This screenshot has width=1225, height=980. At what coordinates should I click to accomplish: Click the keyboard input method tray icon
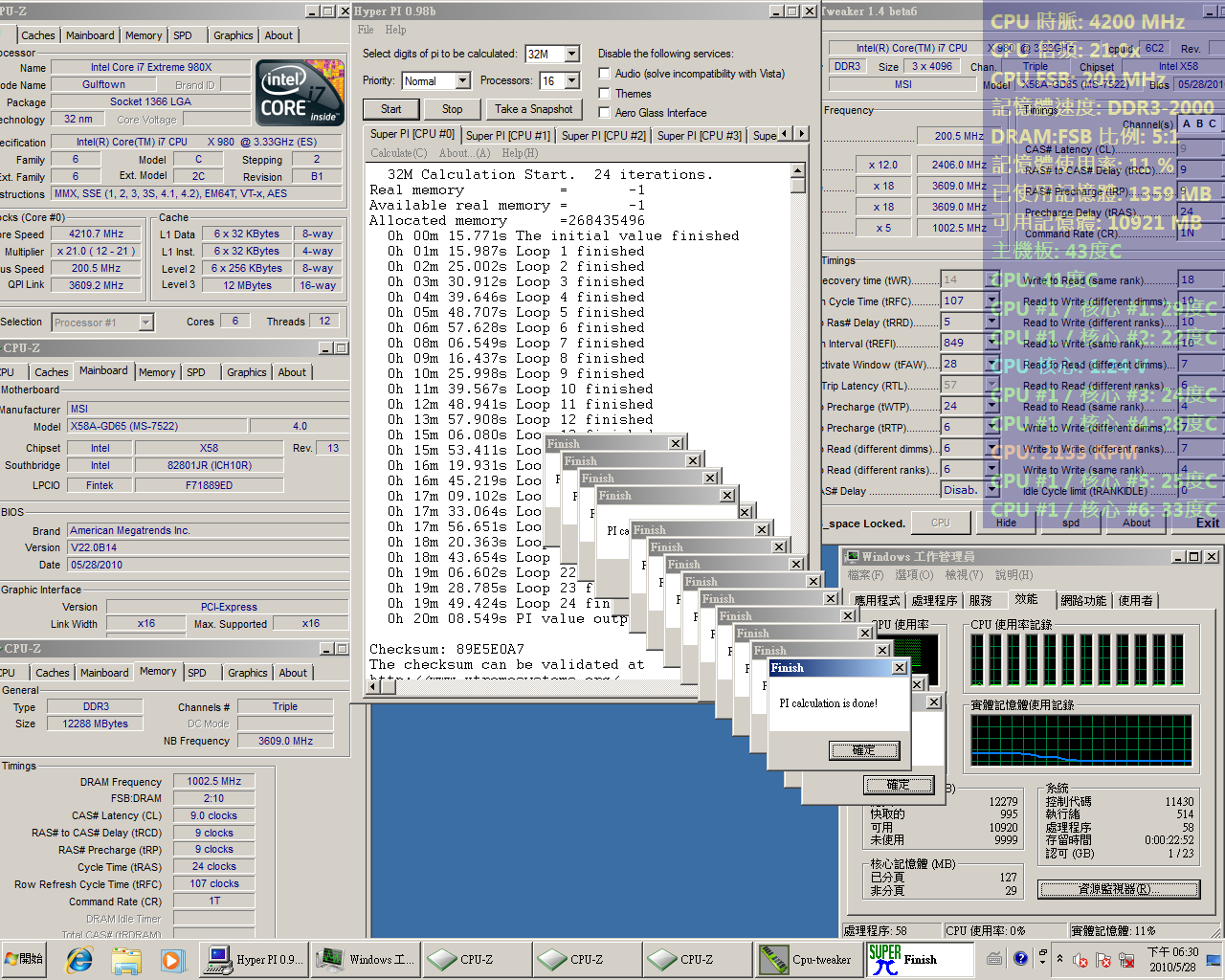pos(995,958)
